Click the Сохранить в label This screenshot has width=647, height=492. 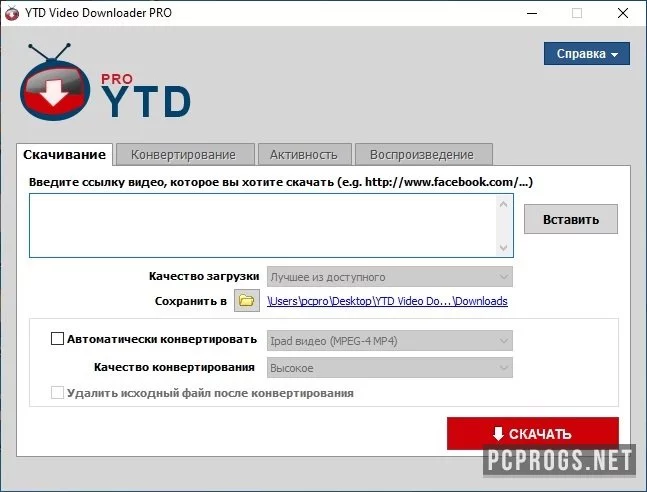(x=191, y=301)
